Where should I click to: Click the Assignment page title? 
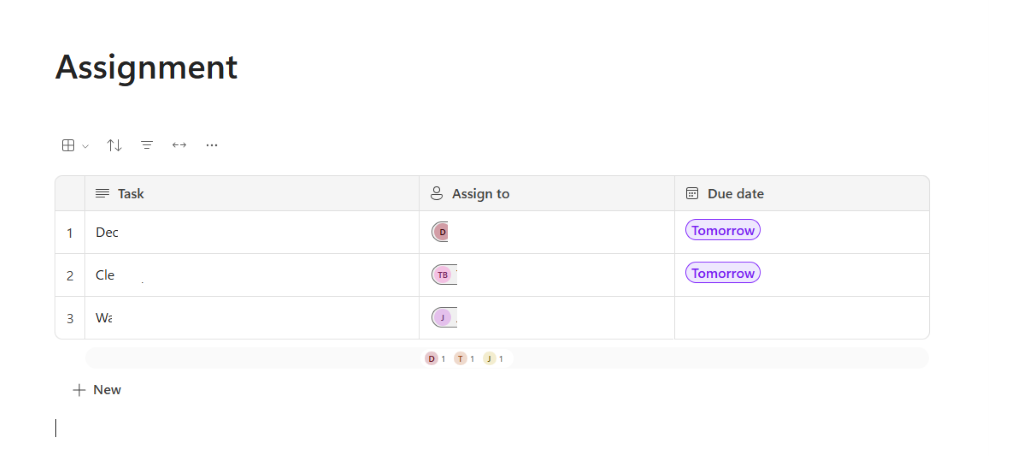[x=146, y=67]
